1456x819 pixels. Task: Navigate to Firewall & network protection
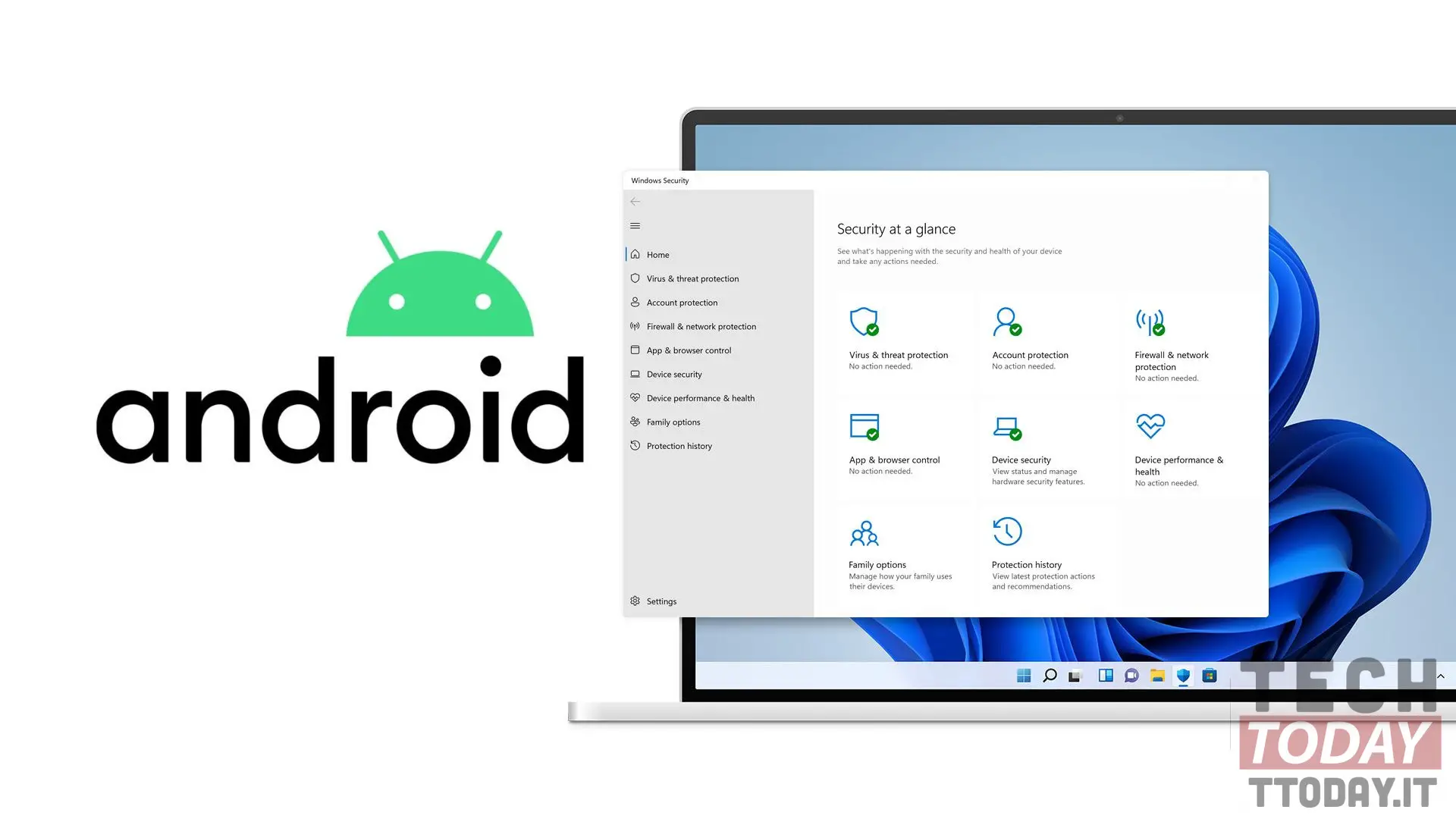(x=701, y=326)
